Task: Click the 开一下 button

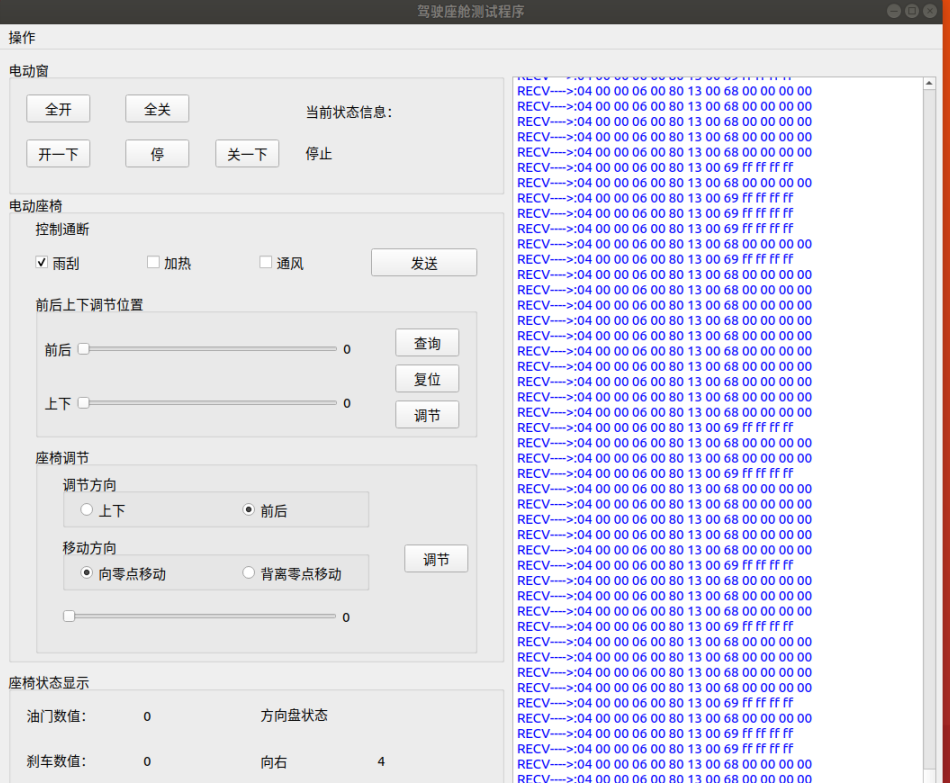Action: [58, 154]
